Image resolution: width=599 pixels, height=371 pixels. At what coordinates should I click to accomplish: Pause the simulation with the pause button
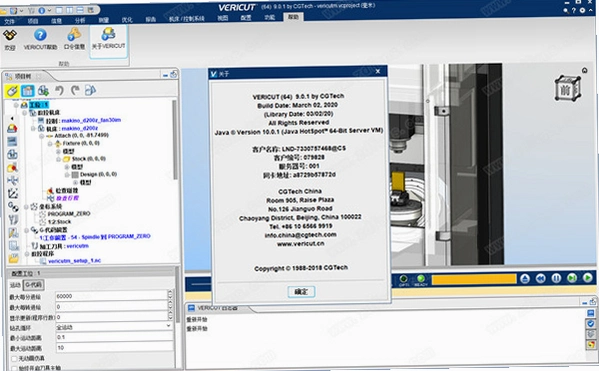click(x=556, y=278)
